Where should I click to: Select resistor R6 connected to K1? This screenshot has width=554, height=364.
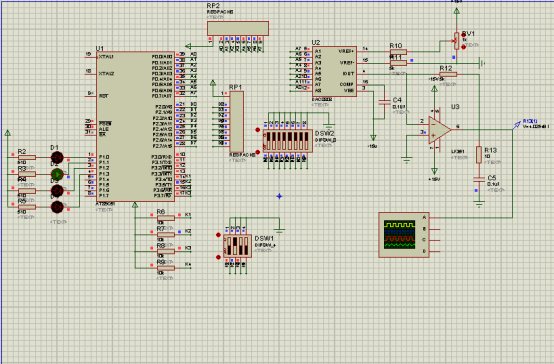pyautogui.click(x=166, y=218)
